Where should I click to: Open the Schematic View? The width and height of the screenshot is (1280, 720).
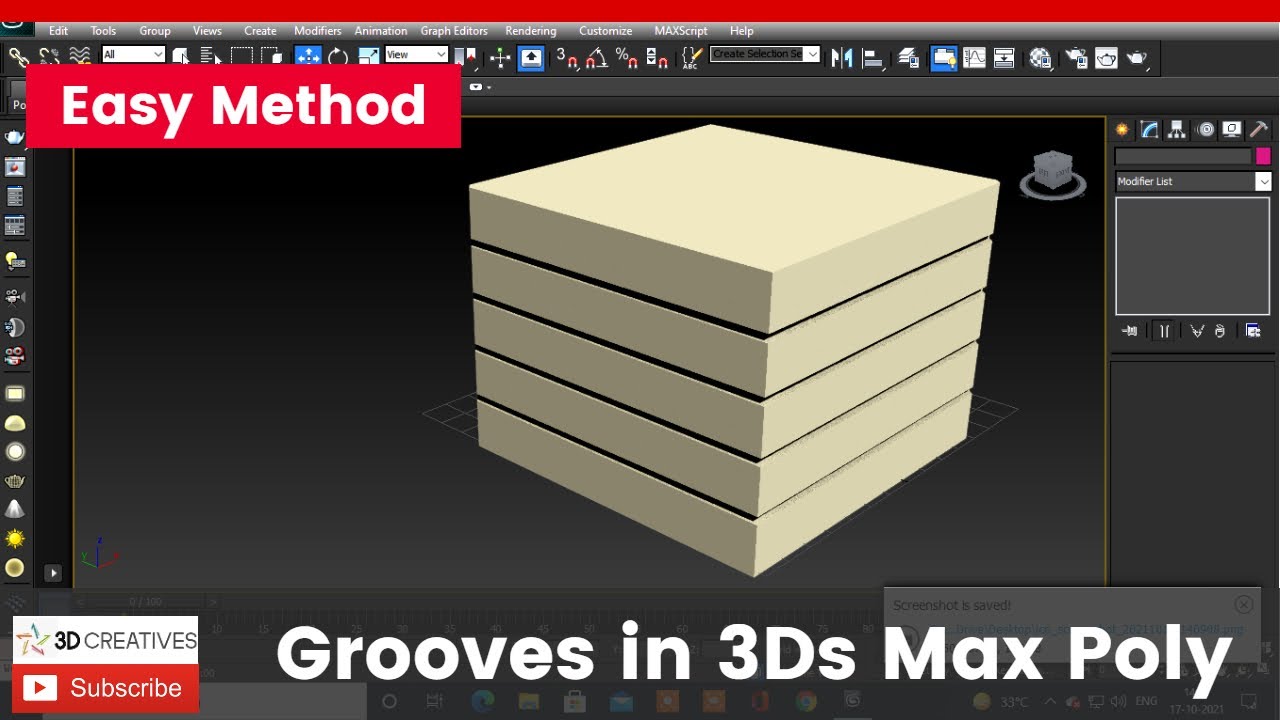[1004, 58]
